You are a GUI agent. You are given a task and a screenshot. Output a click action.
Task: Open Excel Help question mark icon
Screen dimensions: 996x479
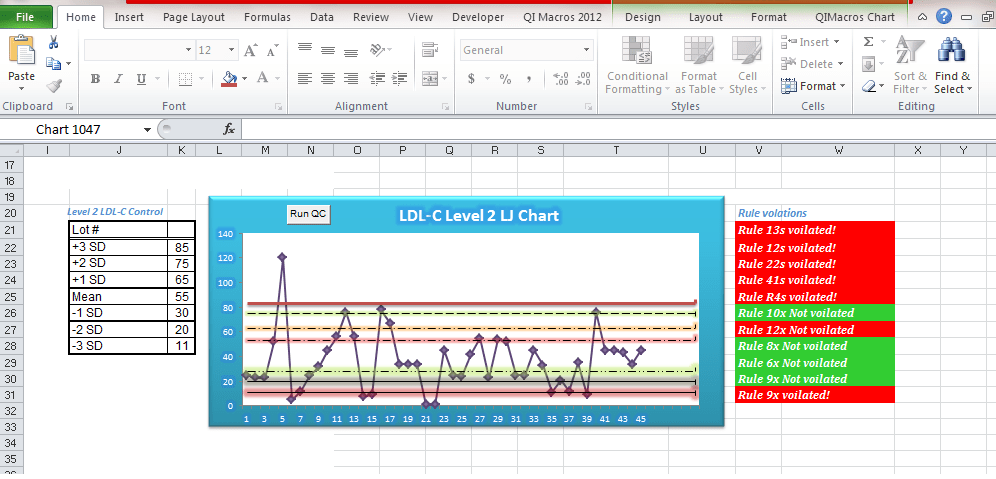944,17
